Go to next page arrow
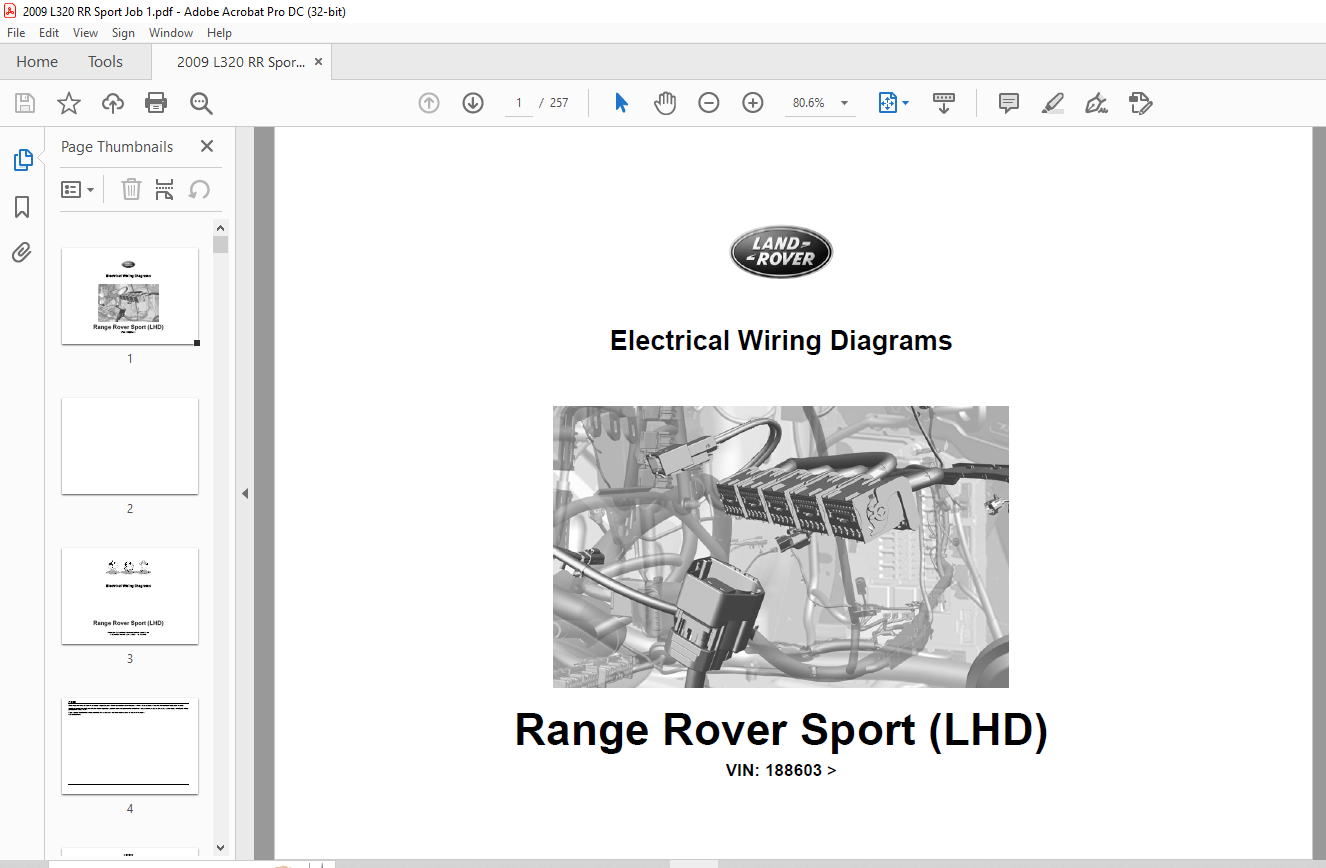Viewport: 1326px width, 868px height. tap(473, 103)
